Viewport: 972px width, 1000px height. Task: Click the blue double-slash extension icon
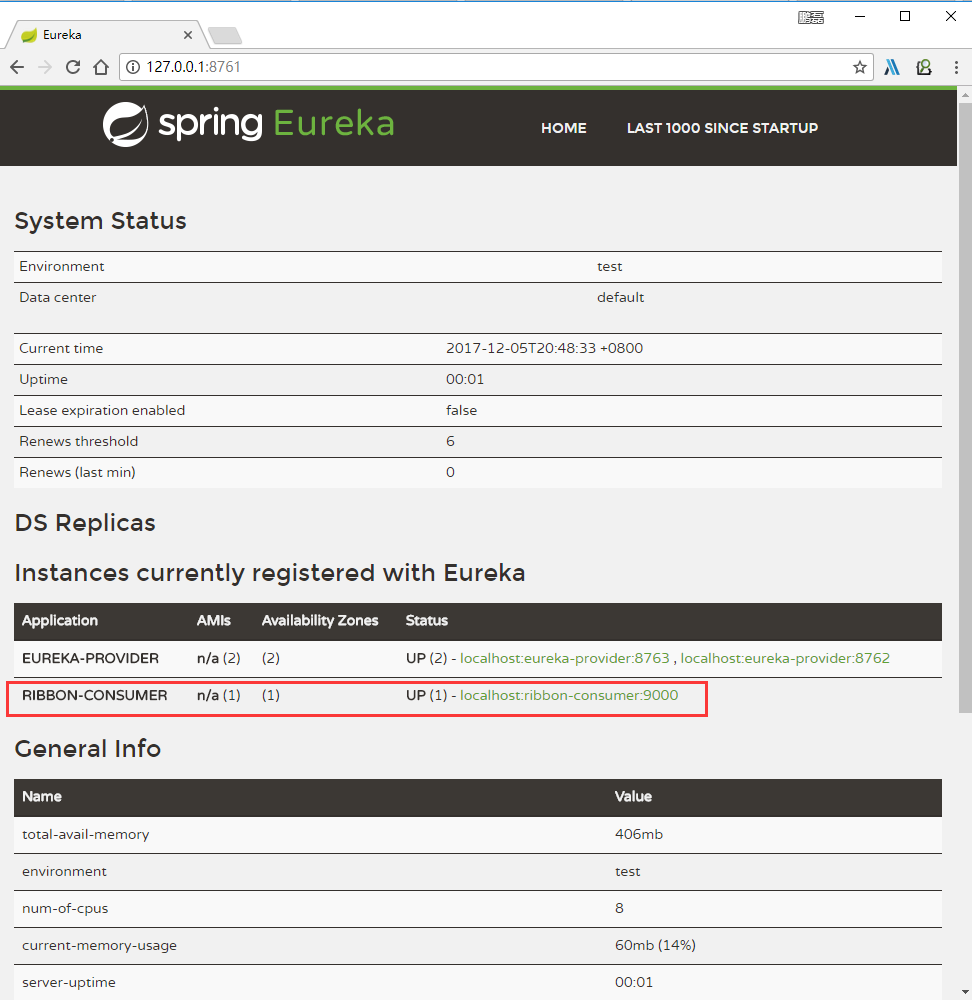click(x=892, y=67)
